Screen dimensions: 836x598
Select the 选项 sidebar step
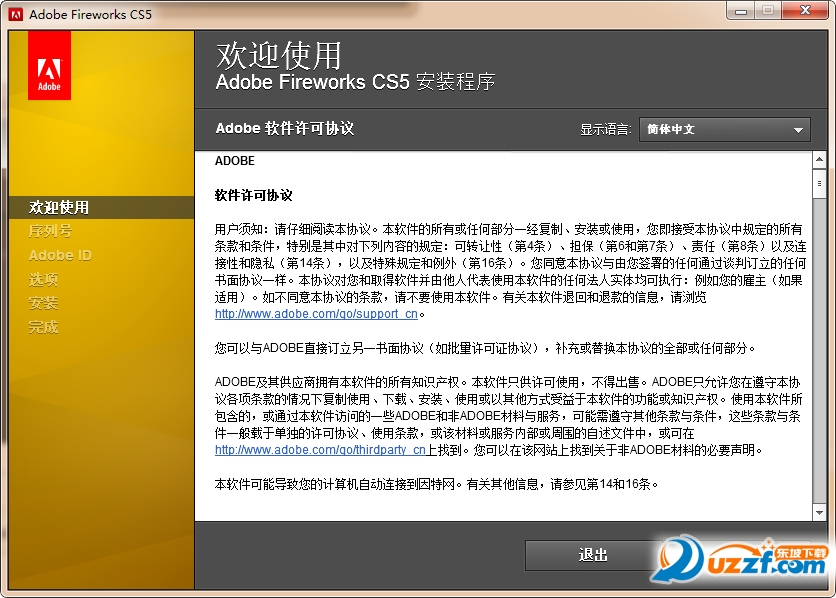pyautogui.click(x=43, y=279)
